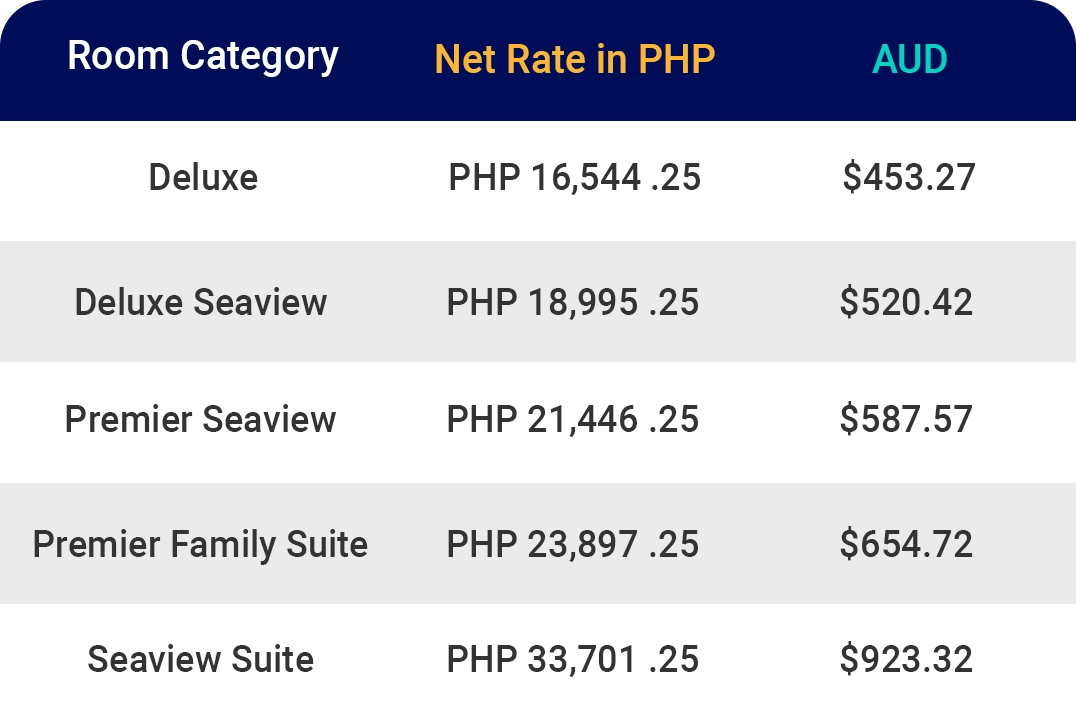Click the PHP 33,701 .25 rate
The height and width of the screenshot is (724, 1076).
click(572, 659)
